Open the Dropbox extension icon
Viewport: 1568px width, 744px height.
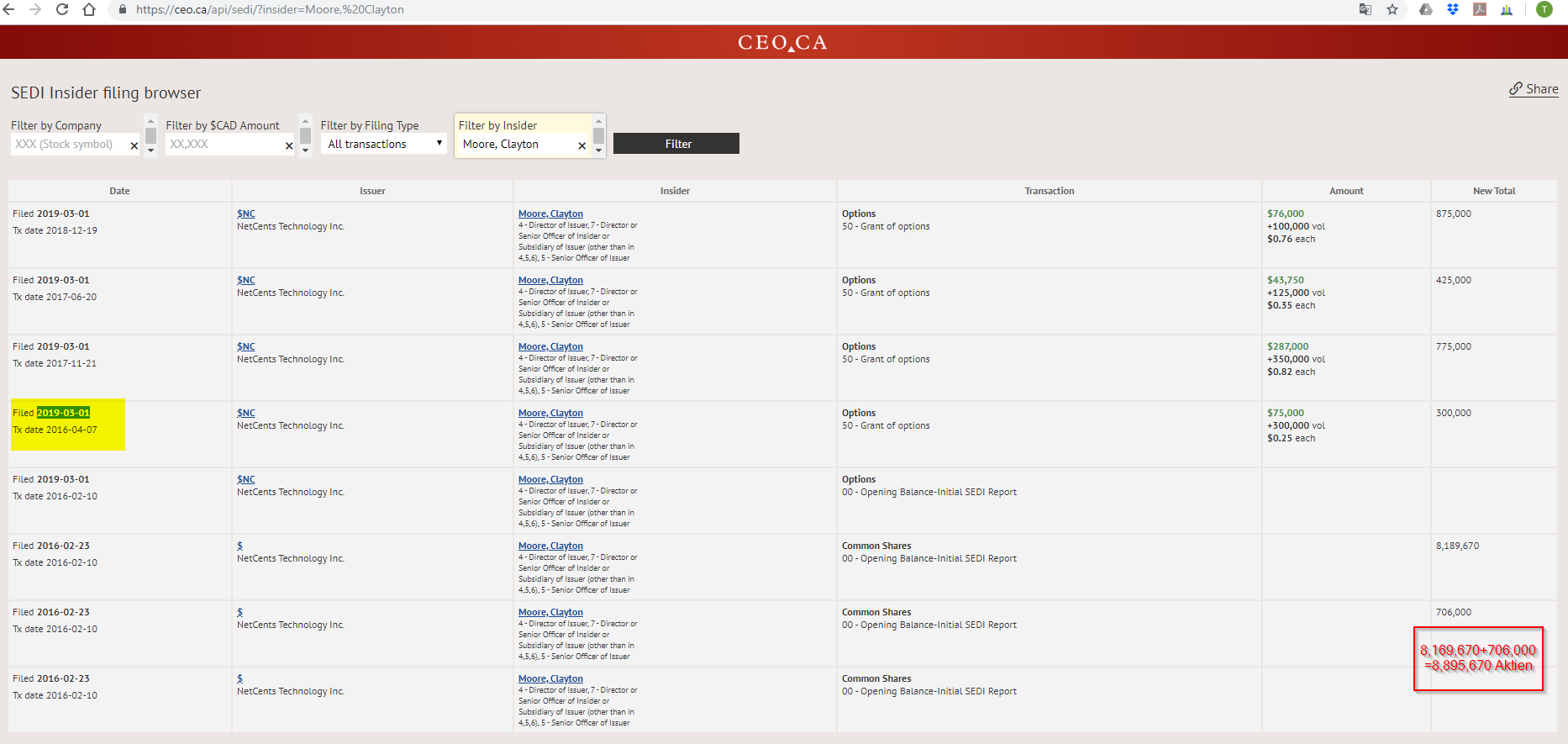(1453, 9)
